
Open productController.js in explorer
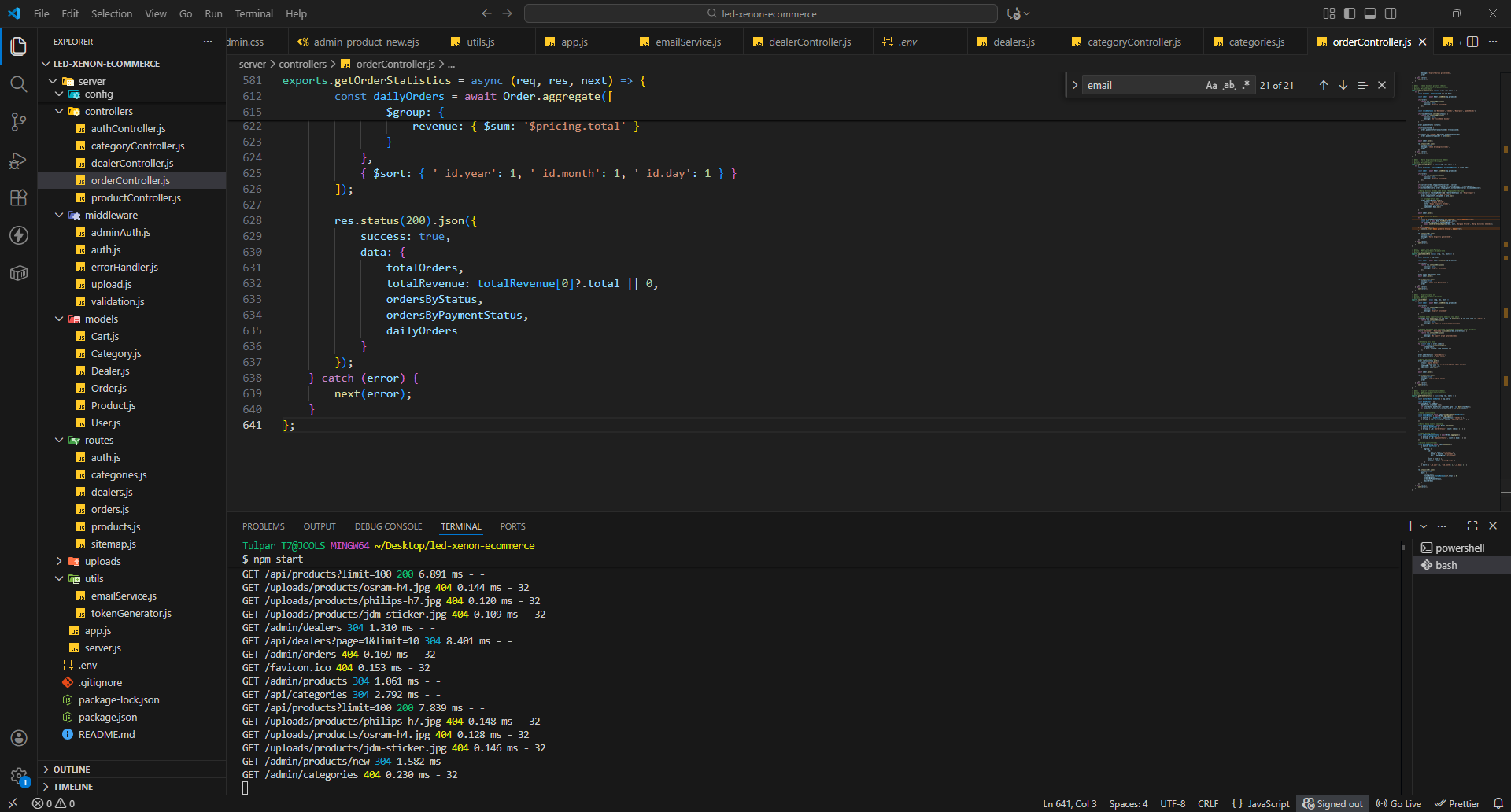[x=135, y=197]
